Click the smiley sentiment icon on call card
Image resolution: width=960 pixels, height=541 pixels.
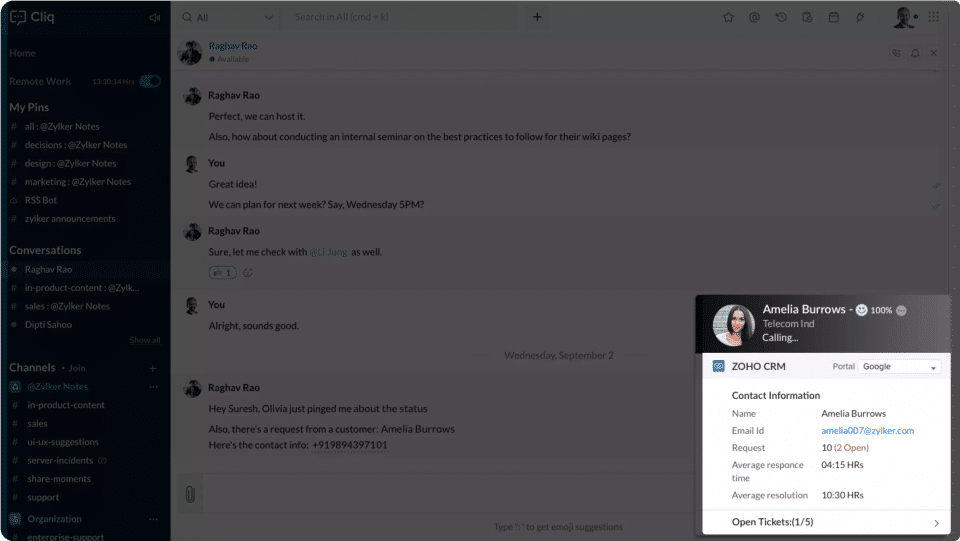(x=861, y=310)
